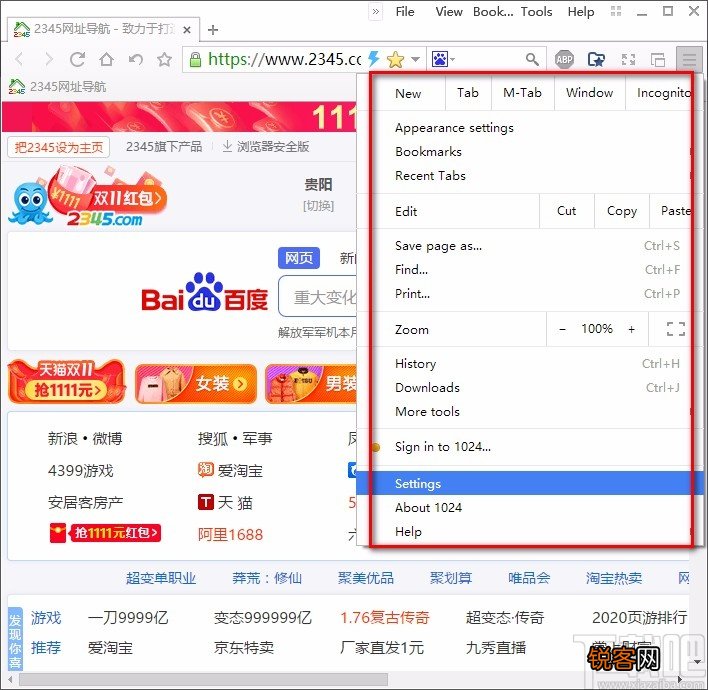Choose Window in the New row
This screenshot has width=708, height=690.
pos(589,93)
